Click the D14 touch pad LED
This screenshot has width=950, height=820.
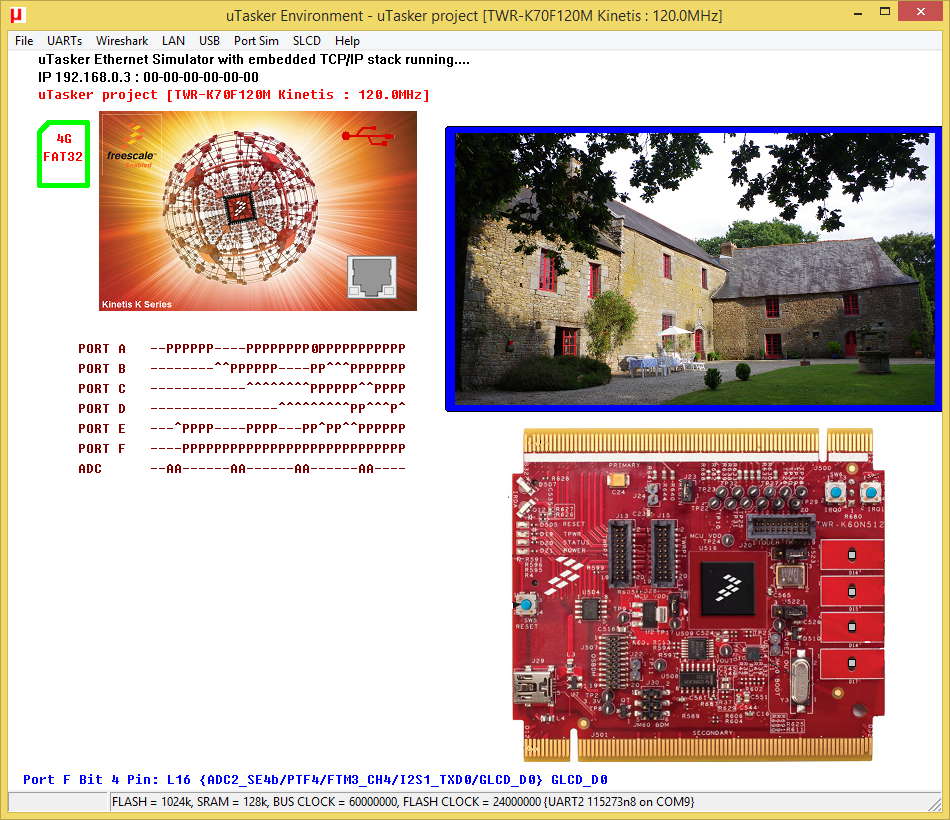point(852,627)
